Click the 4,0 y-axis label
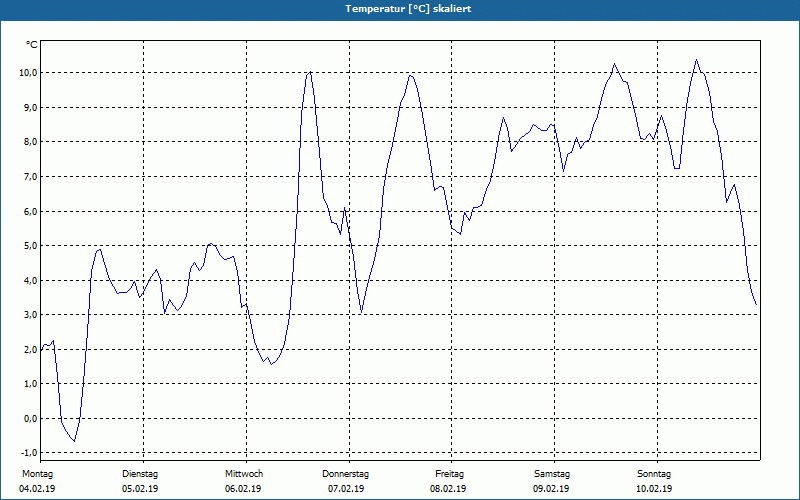 [x=31, y=280]
